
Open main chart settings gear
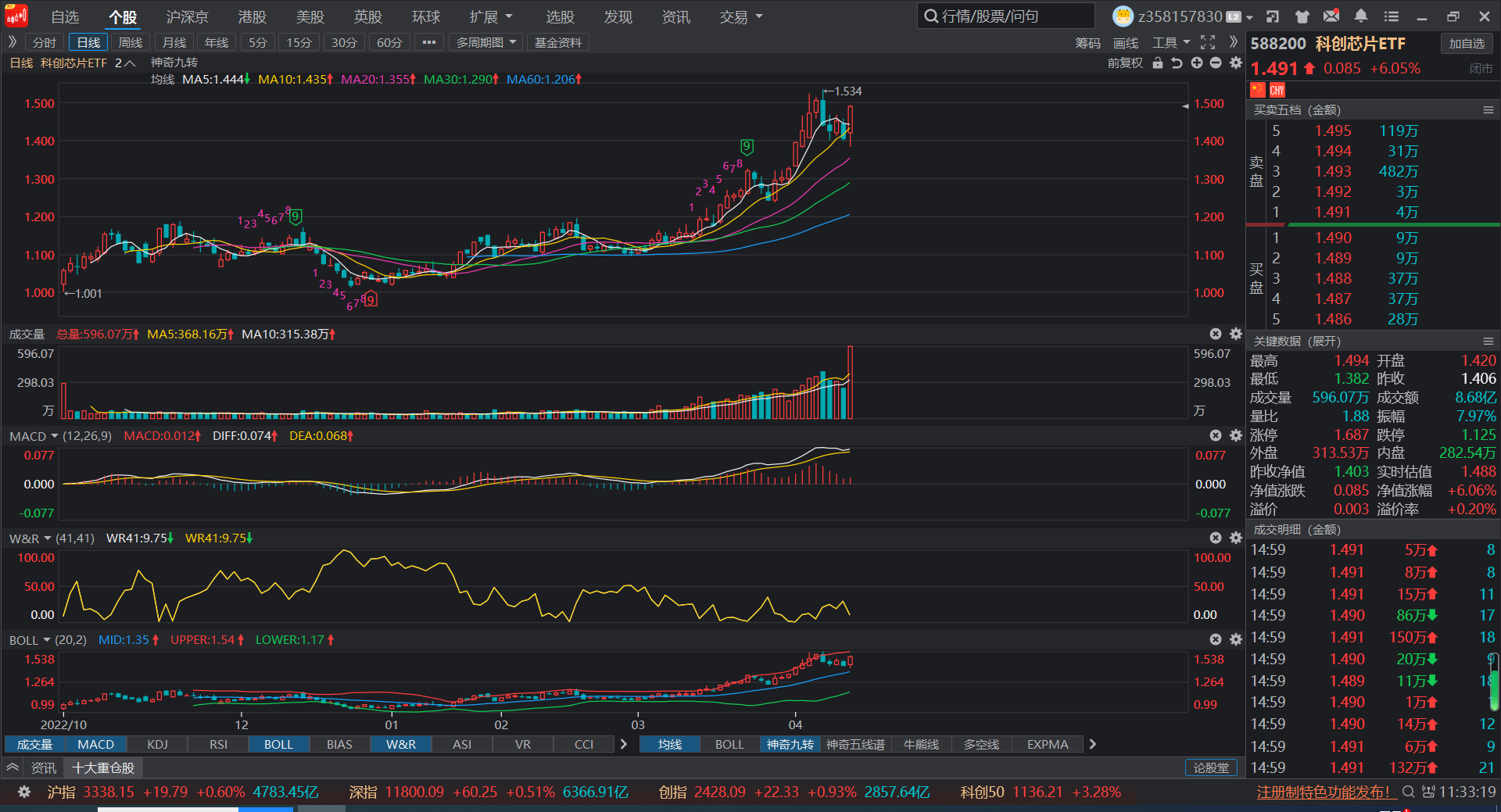(x=1236, y=63)
